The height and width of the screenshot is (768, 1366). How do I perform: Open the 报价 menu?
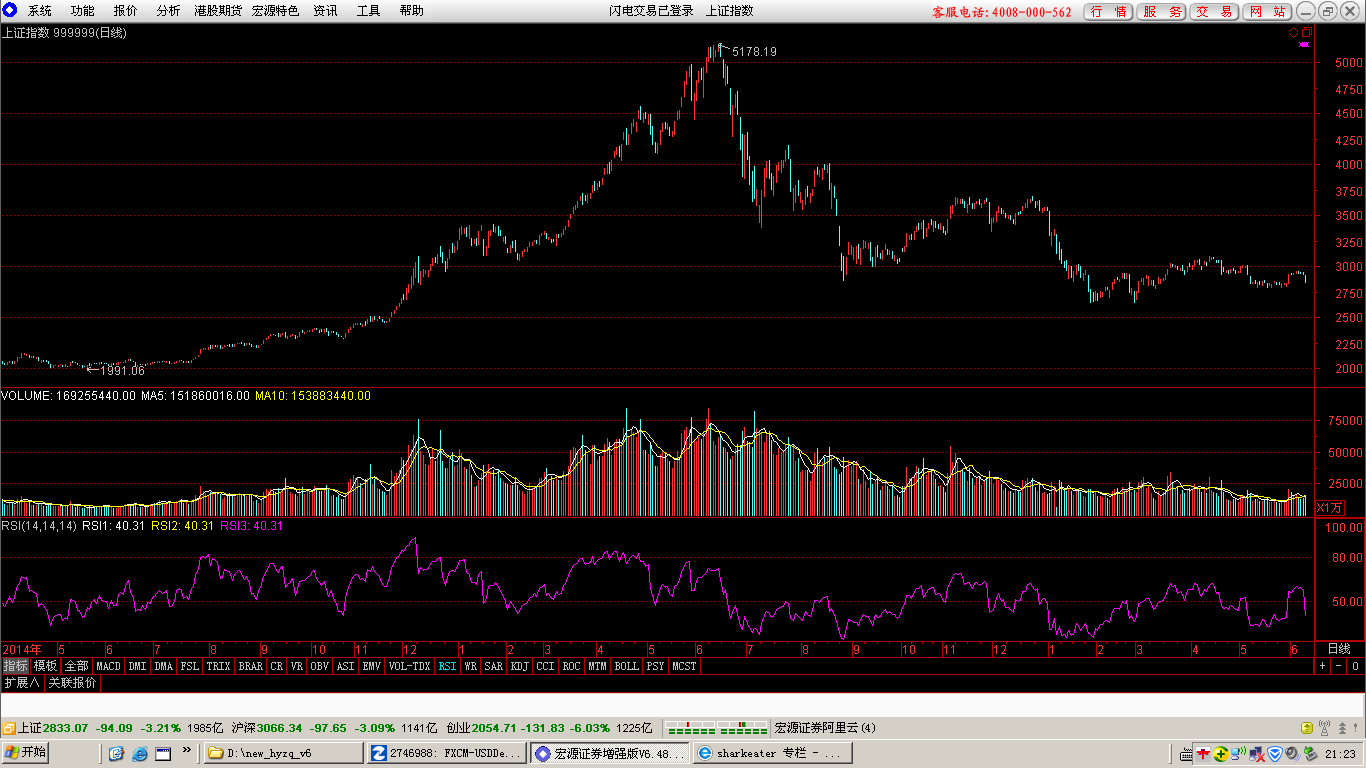pyautogui.click(x=126, y=11)
